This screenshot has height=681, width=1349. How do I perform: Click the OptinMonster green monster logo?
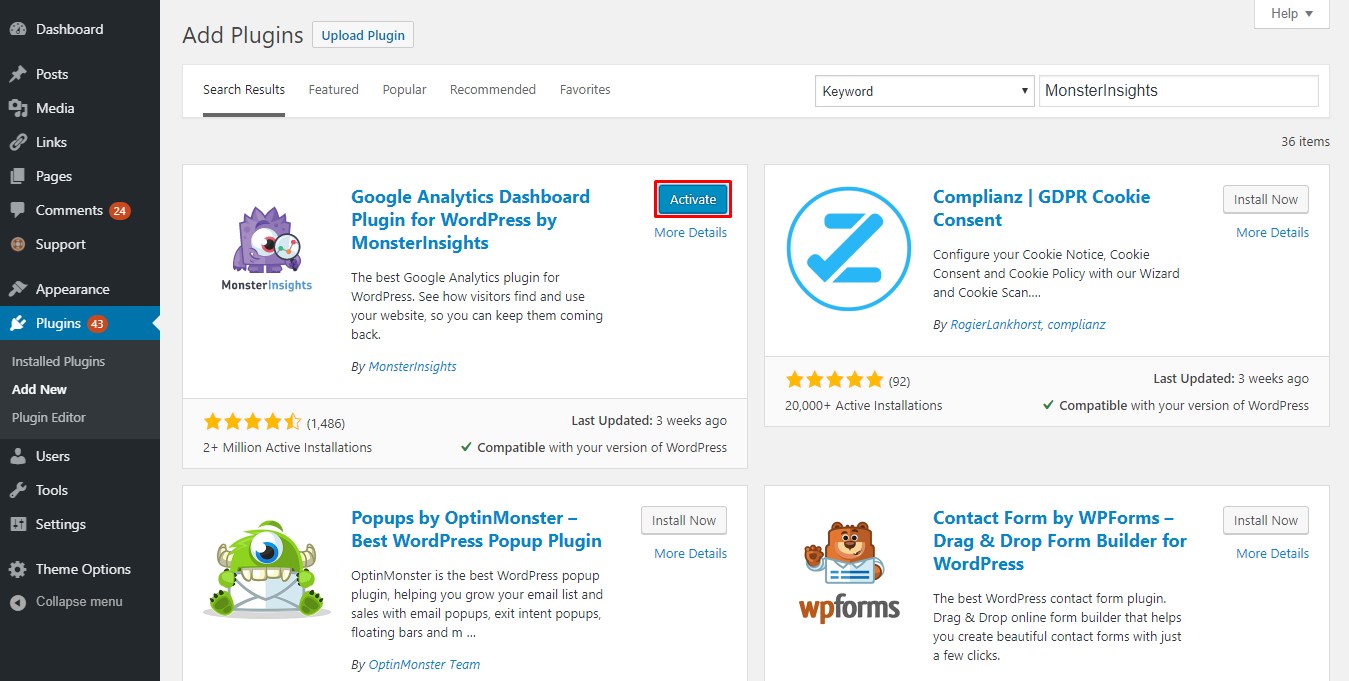(267, 568)
